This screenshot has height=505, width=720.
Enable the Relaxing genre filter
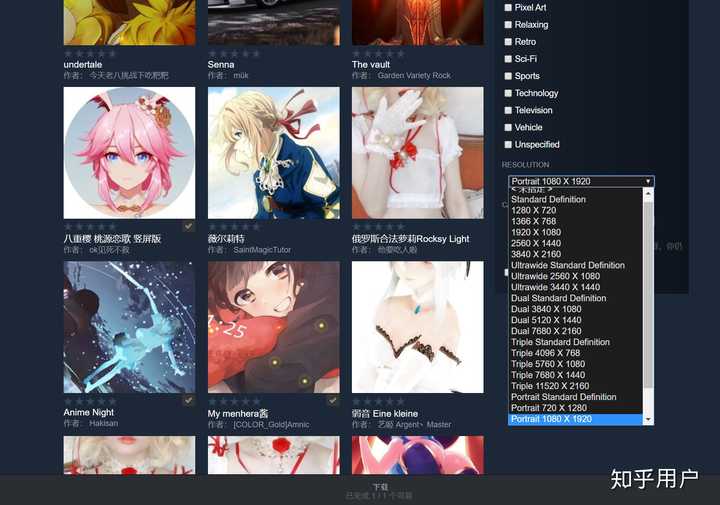pyautogui.click(x=508, y=24)
